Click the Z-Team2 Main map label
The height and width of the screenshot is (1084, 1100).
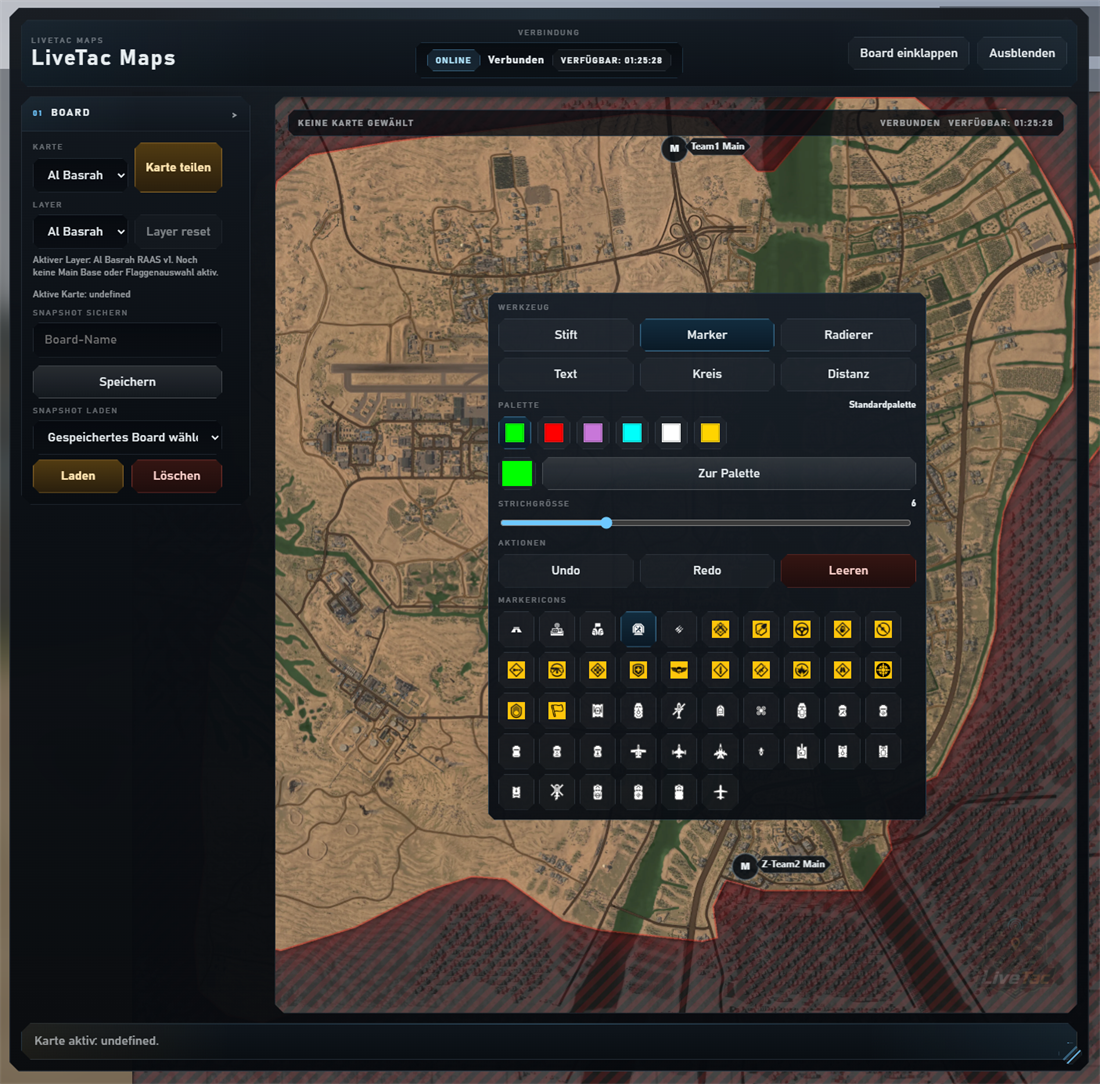point(793,864)
